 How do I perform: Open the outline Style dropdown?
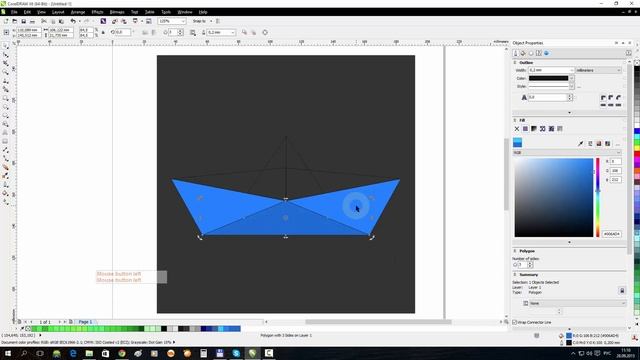pos(571,87)
